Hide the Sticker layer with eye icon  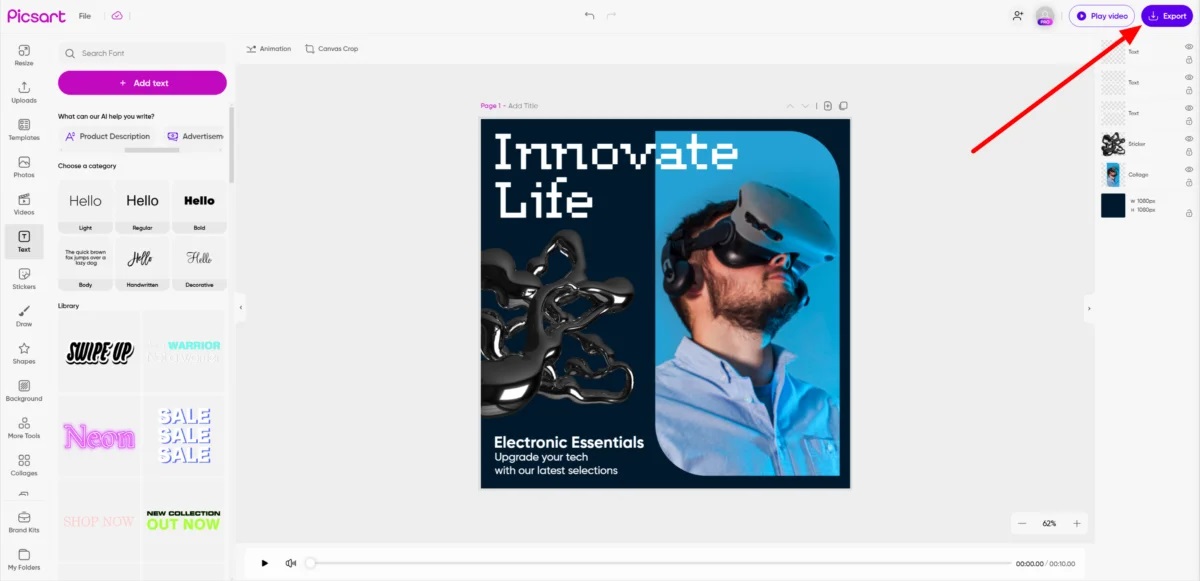[x=1189, y=138]
